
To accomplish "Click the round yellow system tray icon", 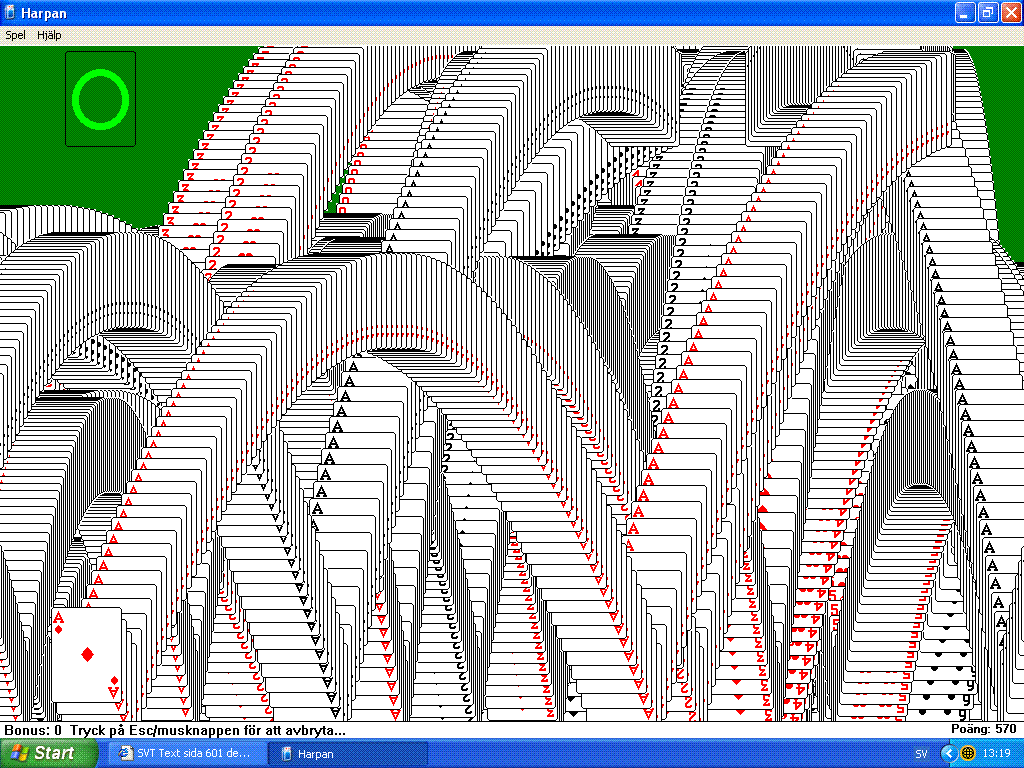I will click(968, 753).
